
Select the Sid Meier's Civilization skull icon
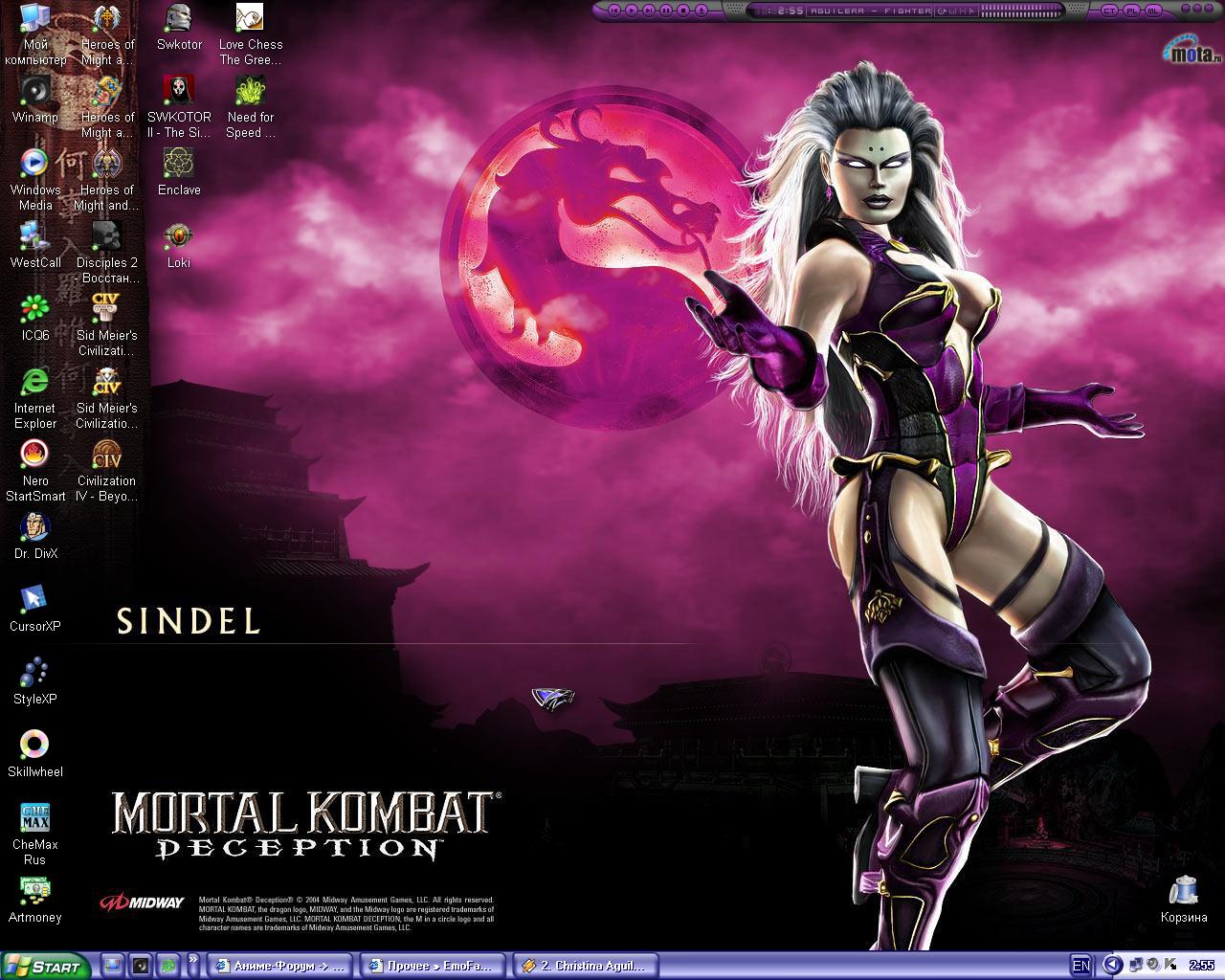107,398
